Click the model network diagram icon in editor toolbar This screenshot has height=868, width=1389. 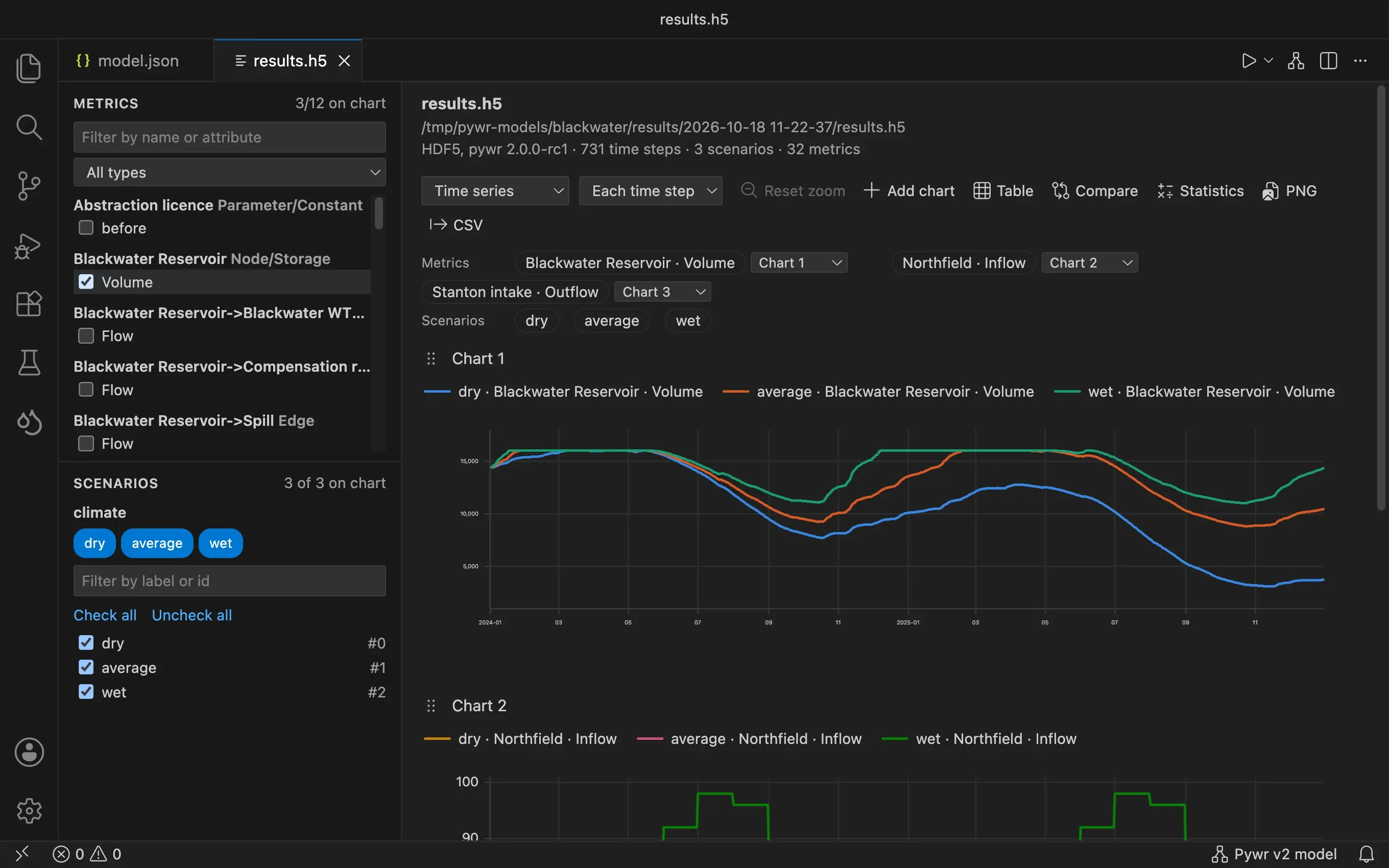(x=1296, y=61)
